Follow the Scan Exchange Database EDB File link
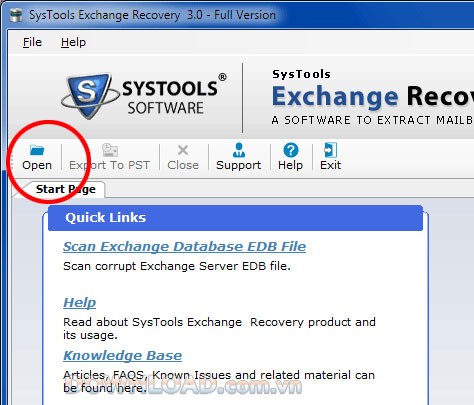474x405 pixels. pyautogui.click(x=184, y=247)
